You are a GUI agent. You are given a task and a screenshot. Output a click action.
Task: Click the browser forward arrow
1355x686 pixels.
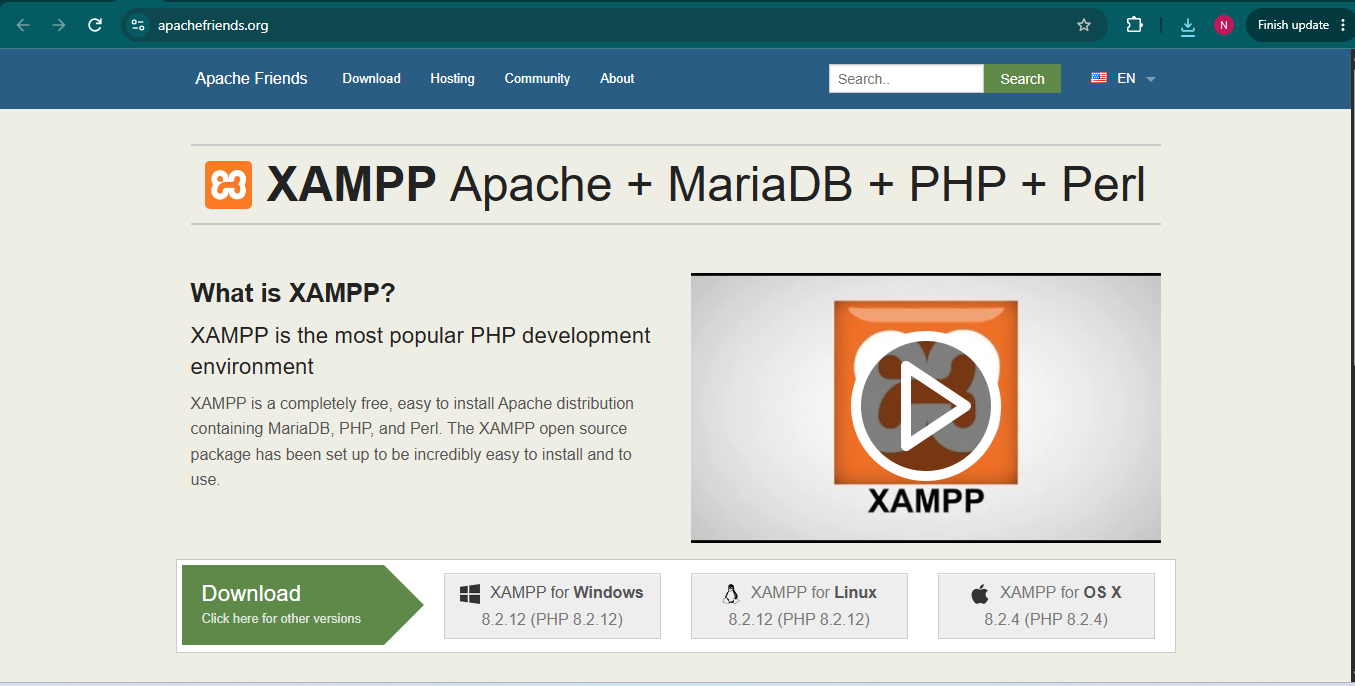59,25
